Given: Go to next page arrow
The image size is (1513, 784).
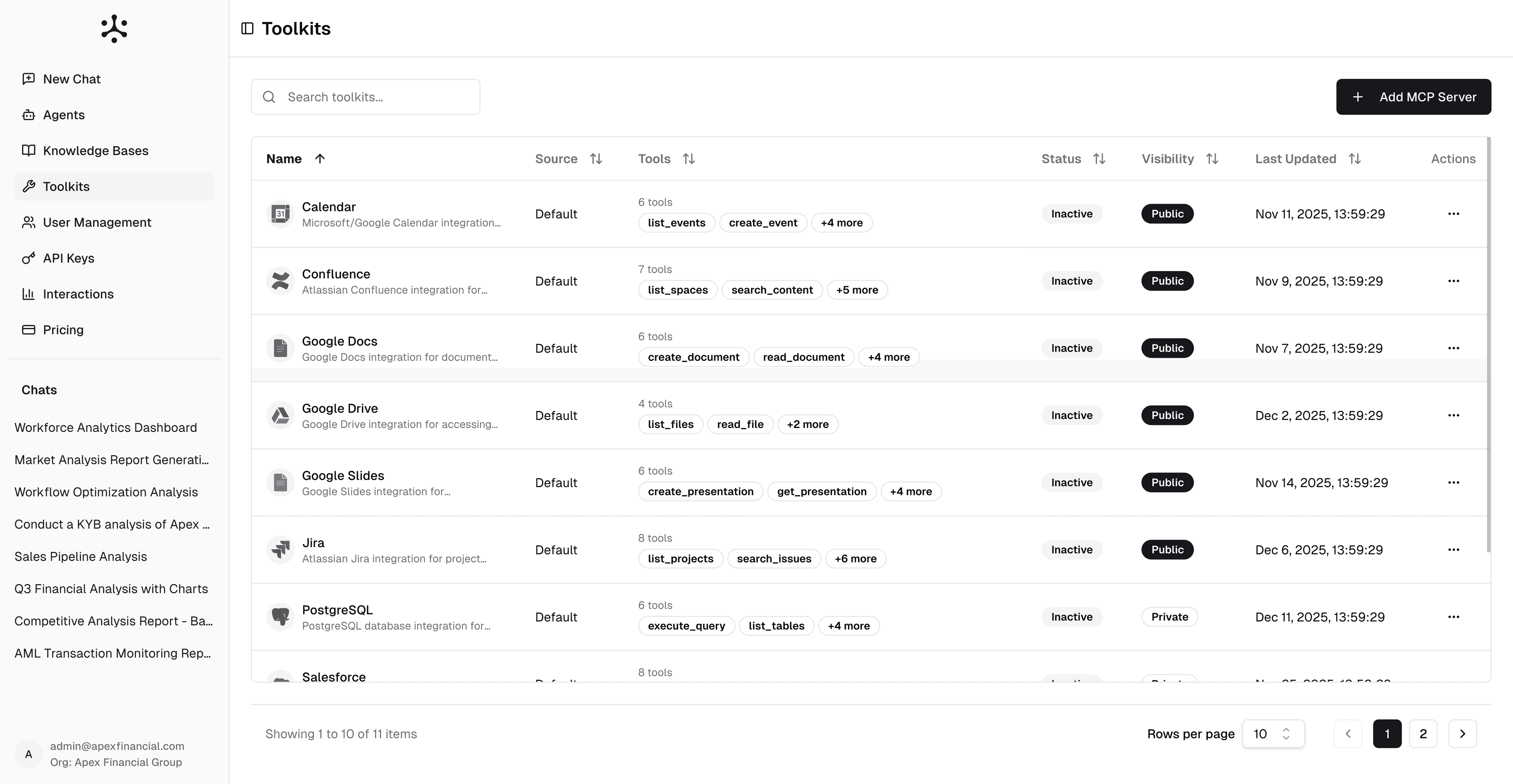Looking at the screenshot, I should point(1463,734).
